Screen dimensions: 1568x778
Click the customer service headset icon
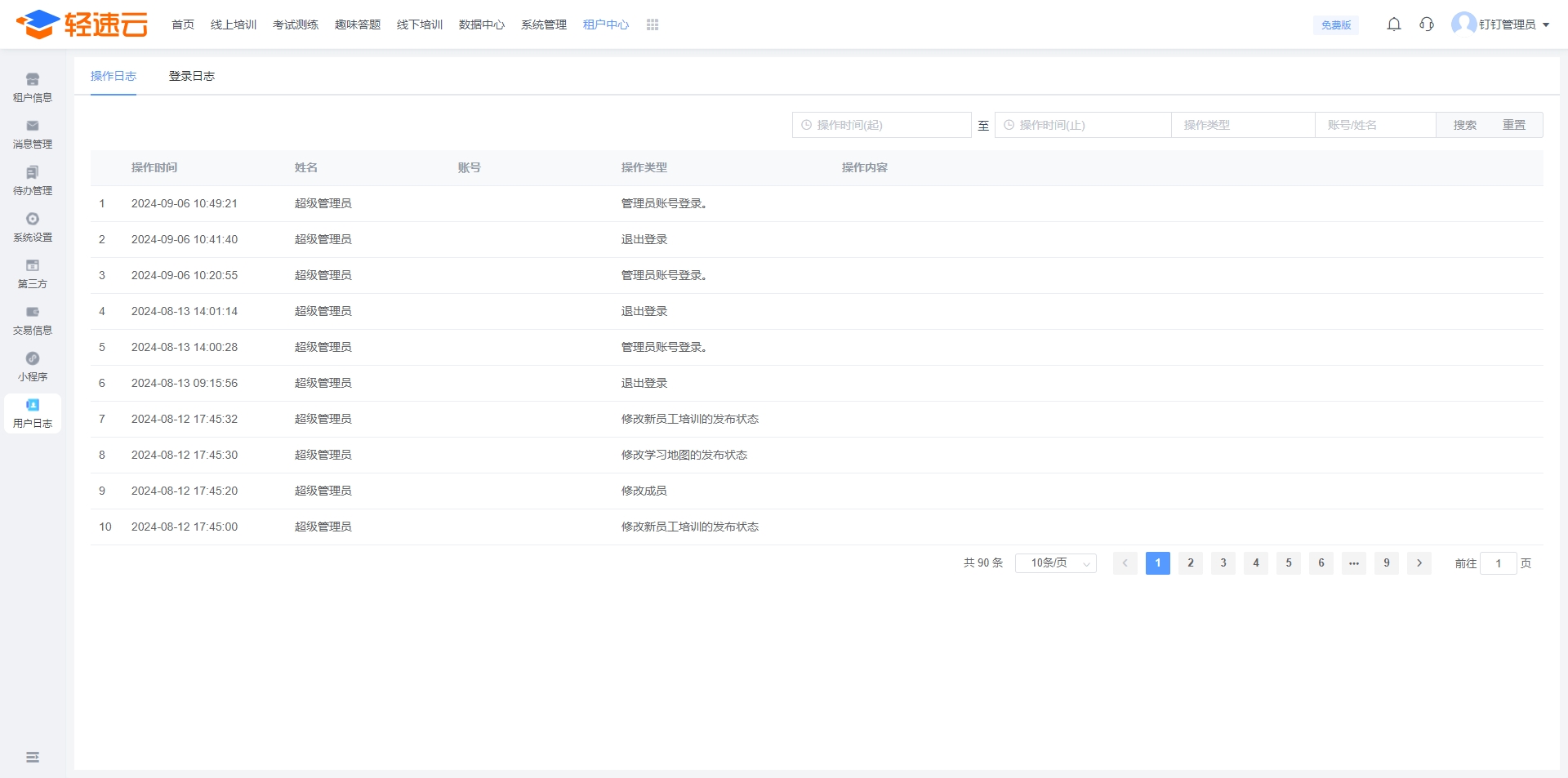coord(1427,24)
